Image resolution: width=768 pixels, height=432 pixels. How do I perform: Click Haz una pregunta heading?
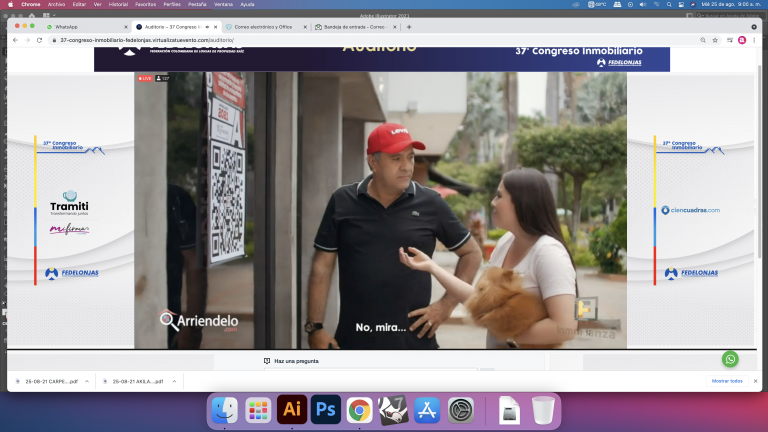point(296,361)
